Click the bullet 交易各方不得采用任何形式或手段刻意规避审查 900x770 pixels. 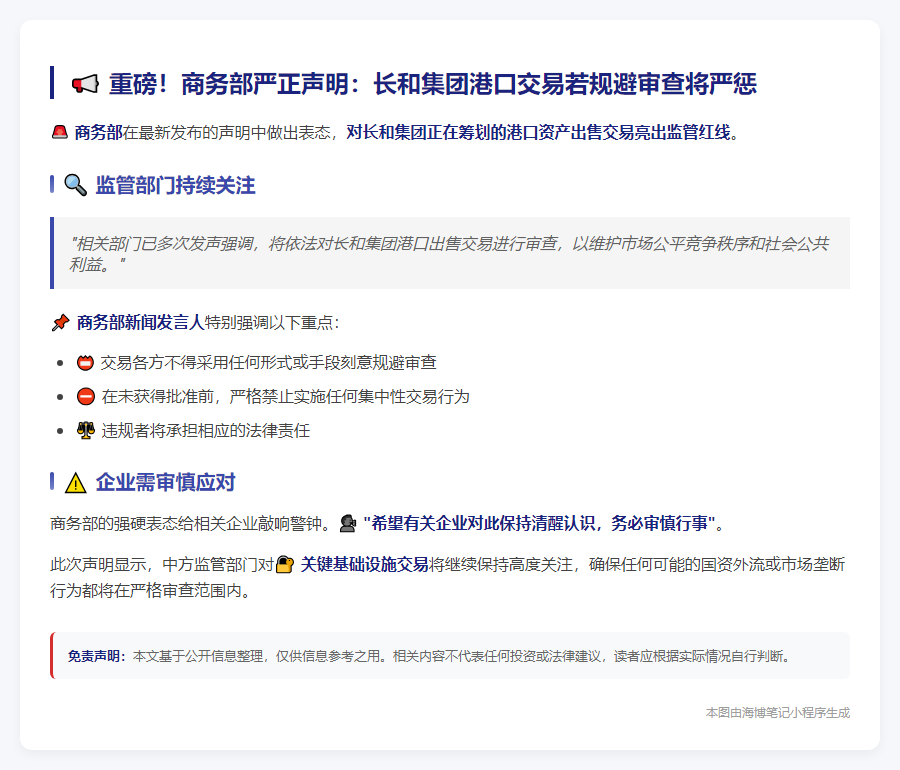(x=269, y=363)
